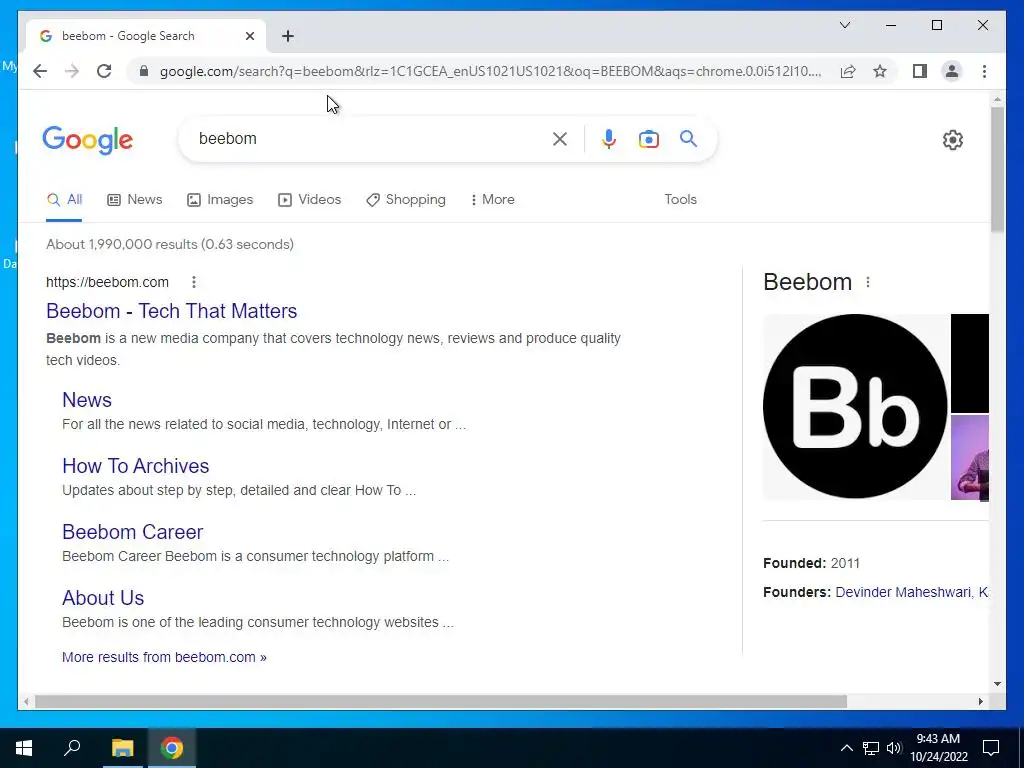Clear the search box with X icon

(x=560, y=138)
